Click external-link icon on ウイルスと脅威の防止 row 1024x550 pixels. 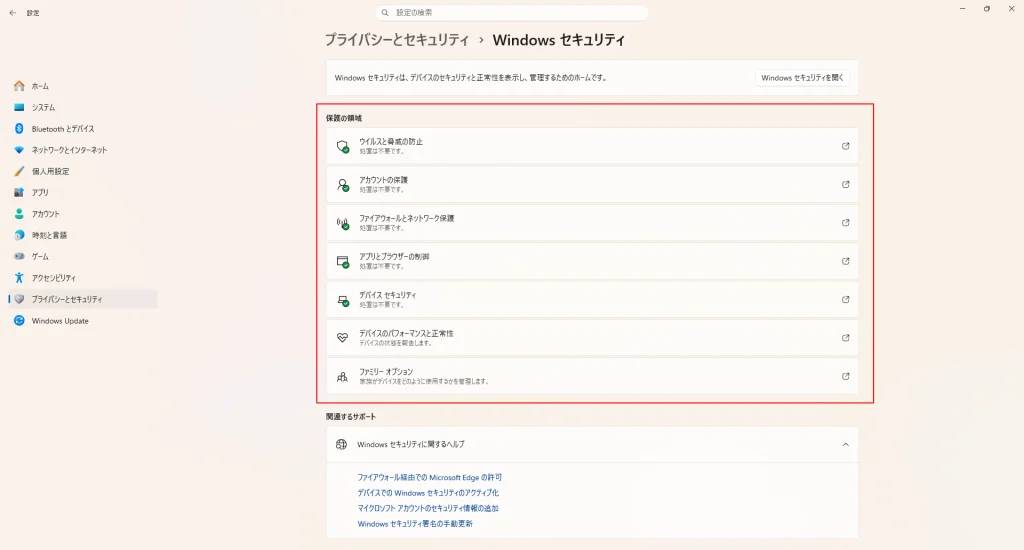[845, 146]
